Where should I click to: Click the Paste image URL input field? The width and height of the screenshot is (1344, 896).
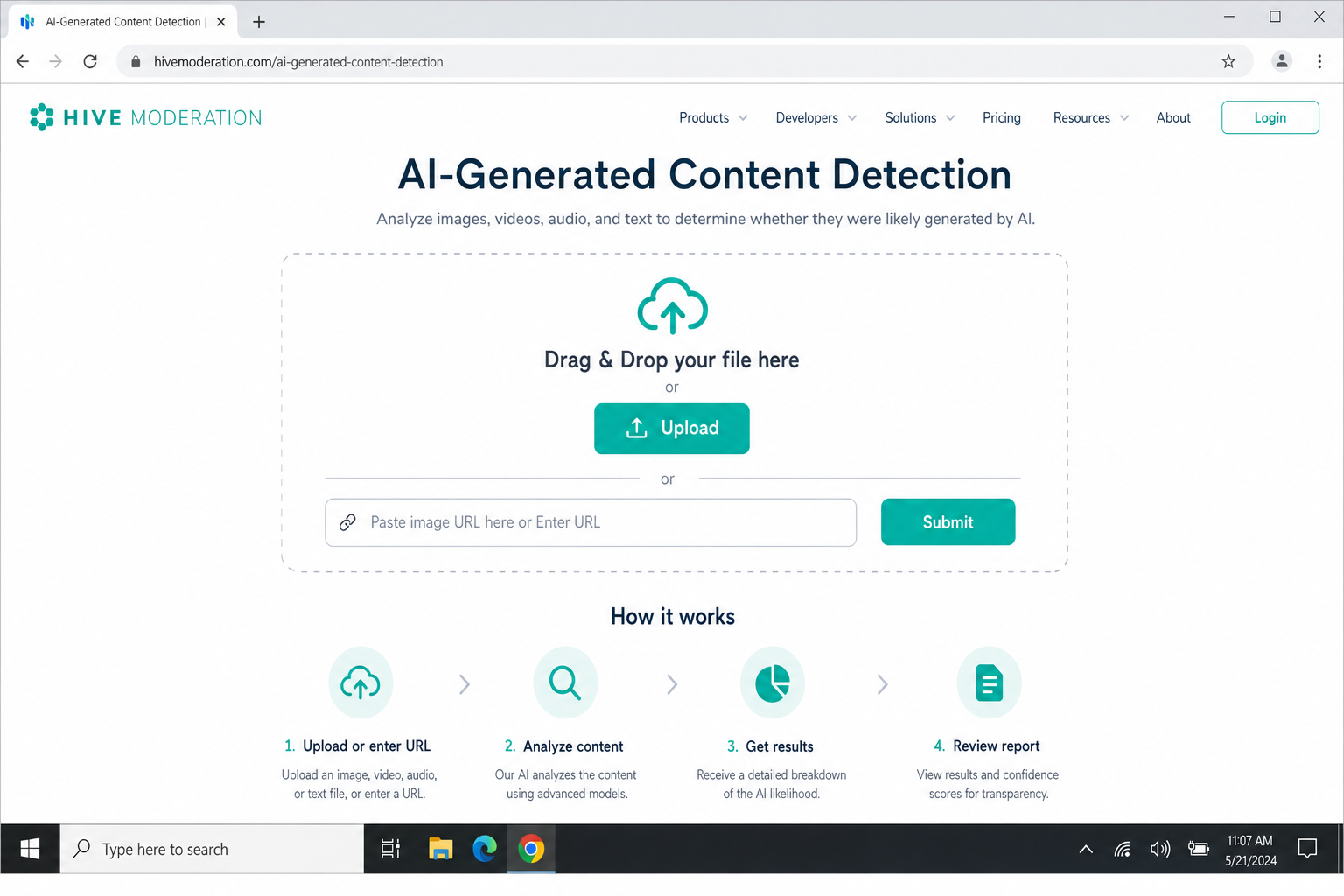[591, 521]
